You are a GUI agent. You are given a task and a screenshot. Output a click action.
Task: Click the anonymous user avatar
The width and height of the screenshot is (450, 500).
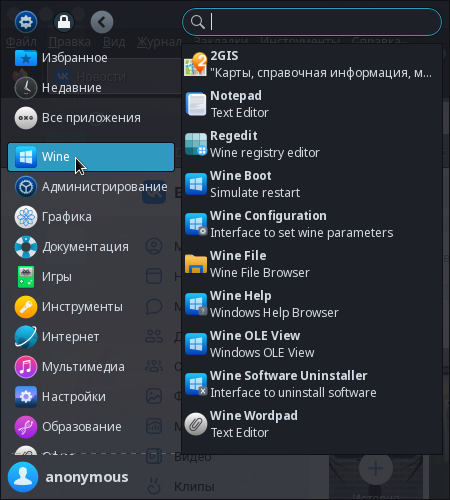[x=23, y=477]
